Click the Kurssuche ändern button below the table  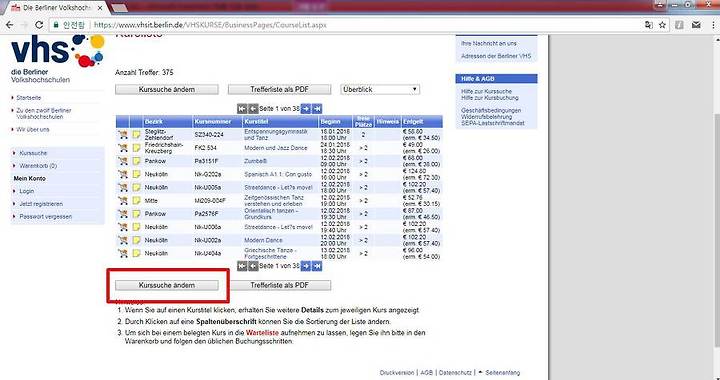167,285
